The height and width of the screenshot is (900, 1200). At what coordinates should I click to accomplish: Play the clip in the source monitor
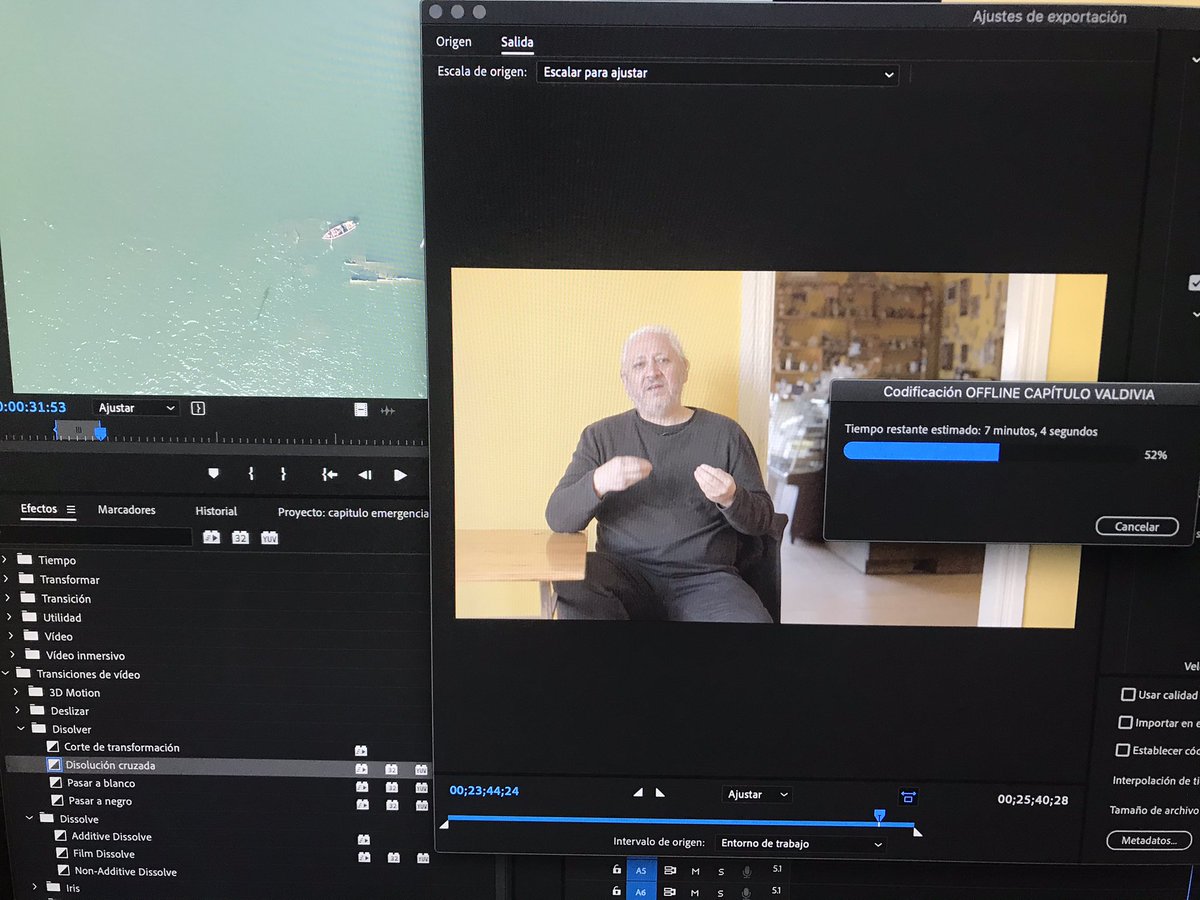click(400, 475)
